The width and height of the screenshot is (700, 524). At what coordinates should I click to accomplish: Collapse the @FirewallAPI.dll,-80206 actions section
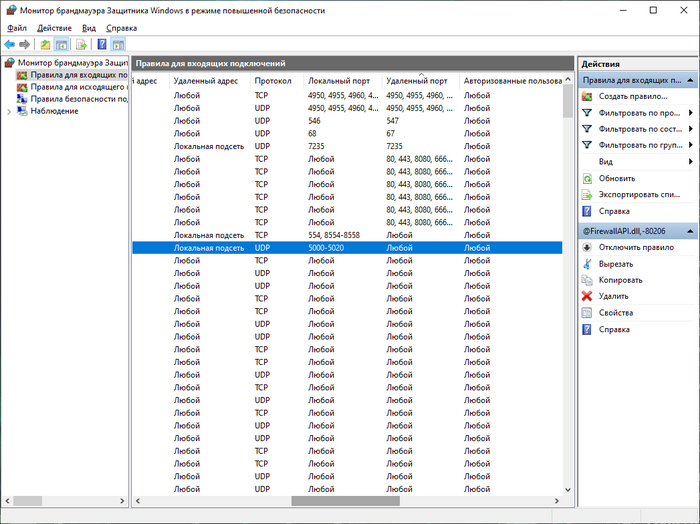(x=690, y=231)
